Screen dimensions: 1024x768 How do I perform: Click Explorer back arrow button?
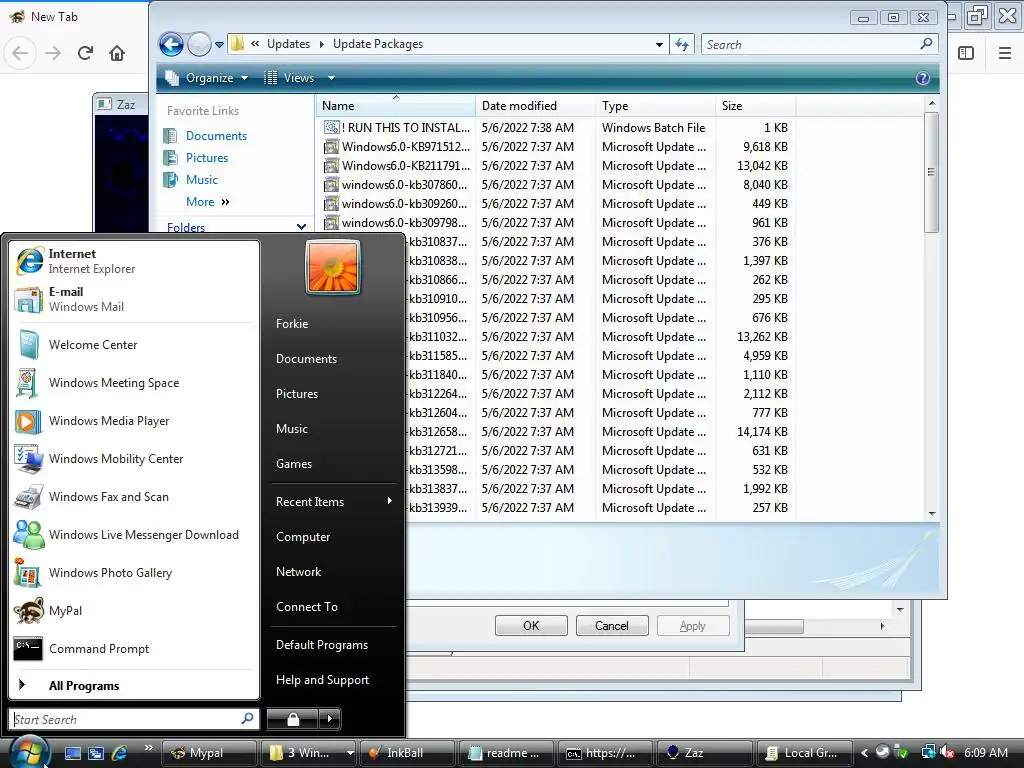pos(171,44)
